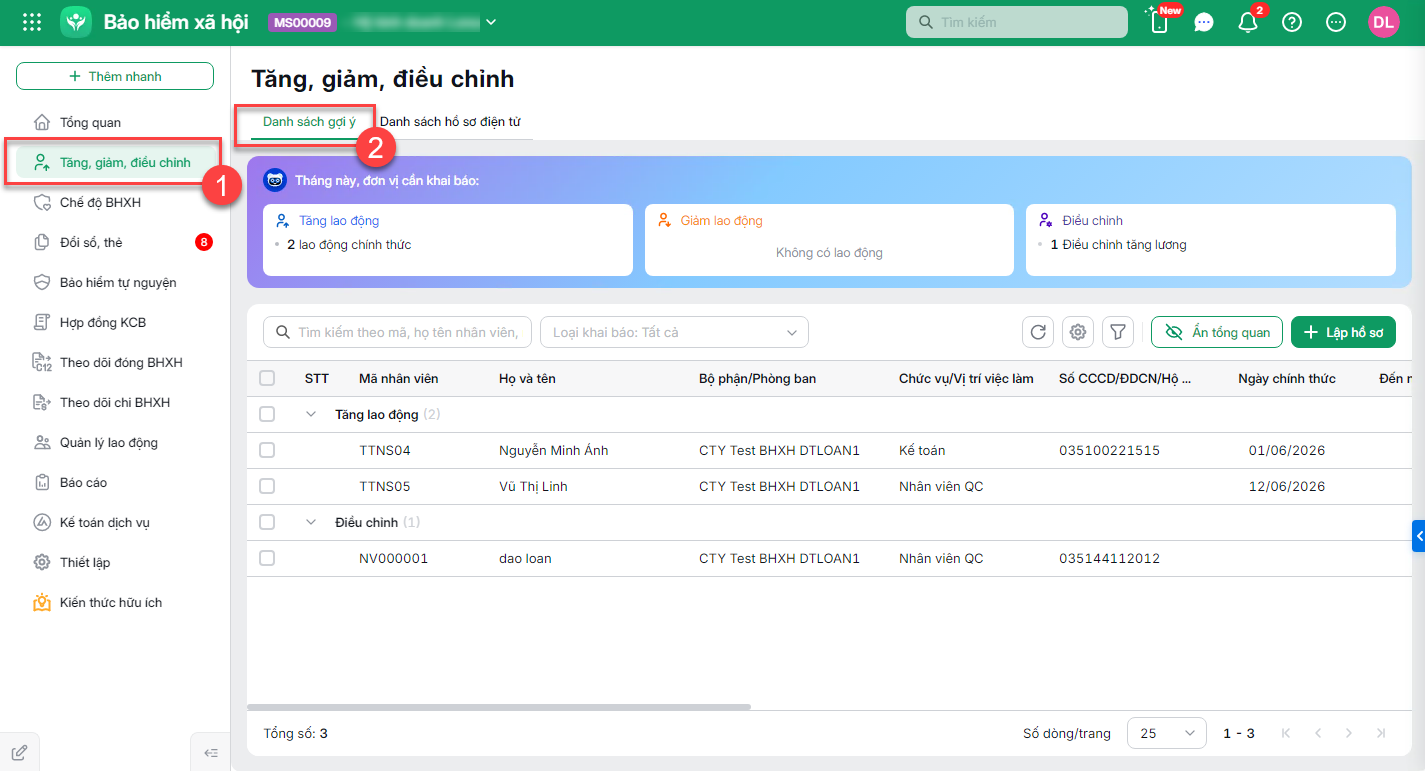
Task: Click the Báo cáo report icon
Action: [42, 482]
